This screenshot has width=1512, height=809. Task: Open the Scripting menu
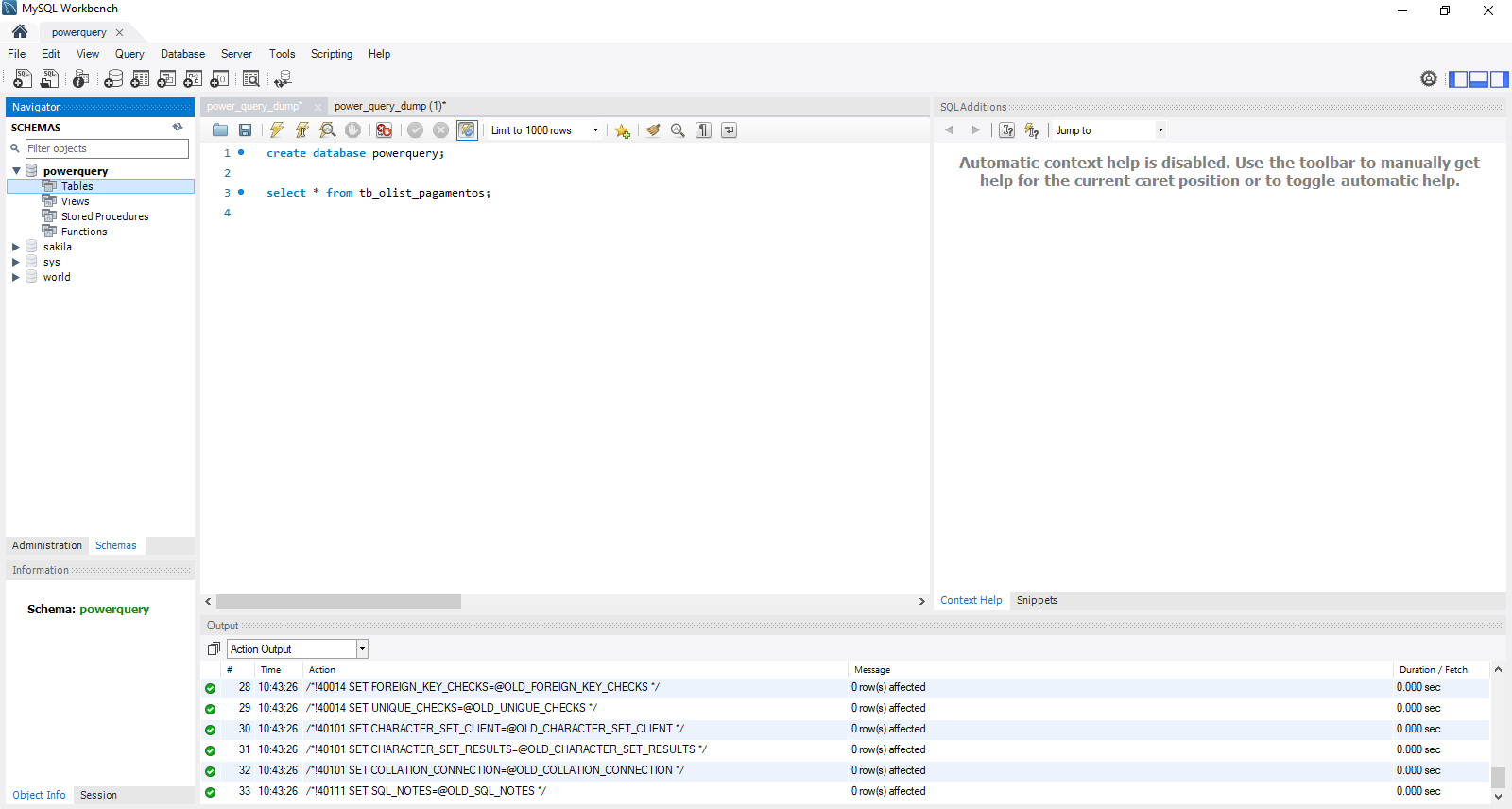coord(332,54)
